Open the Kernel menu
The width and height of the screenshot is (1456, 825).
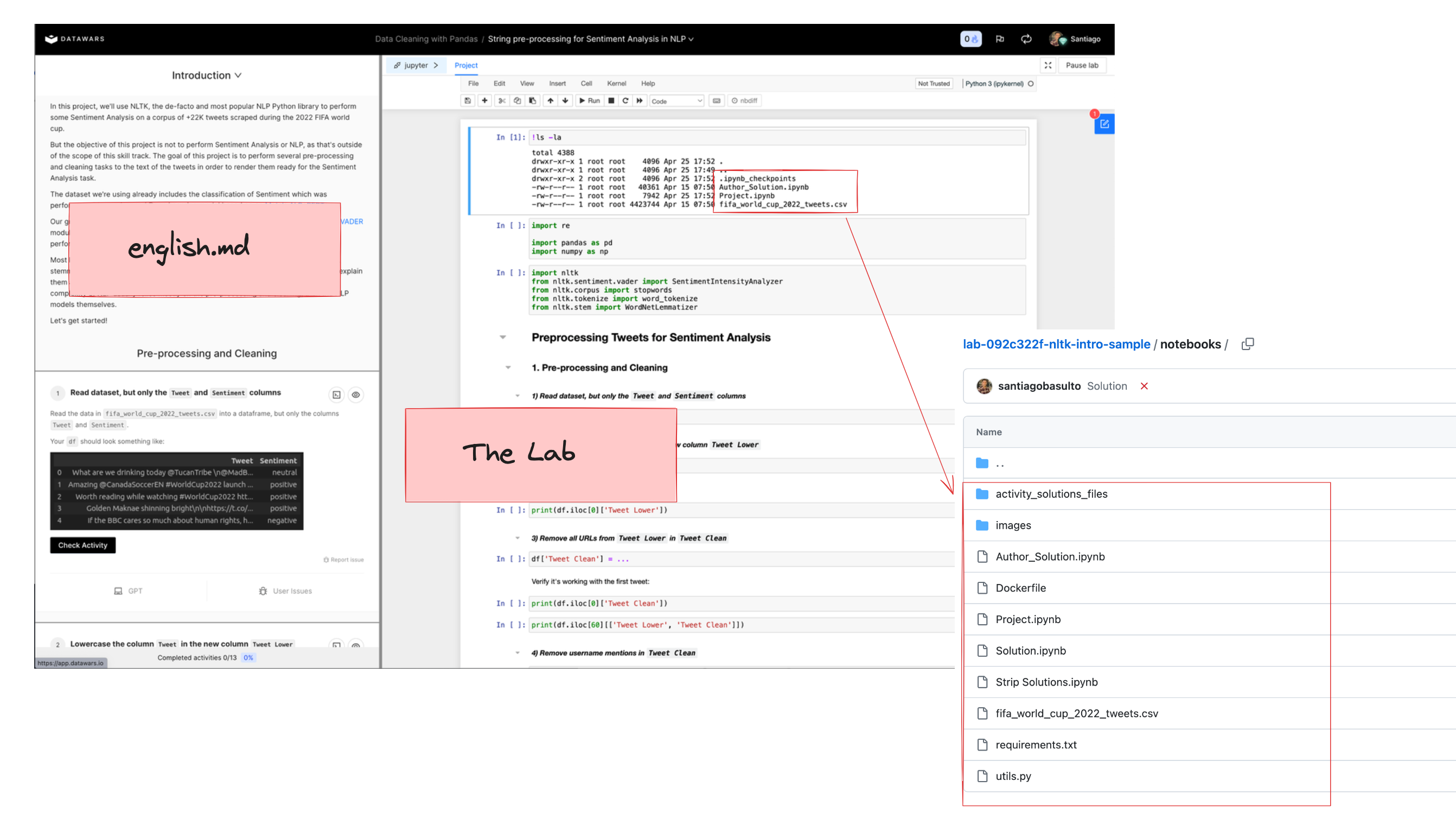pyautogui.click(x=616, y=83)
